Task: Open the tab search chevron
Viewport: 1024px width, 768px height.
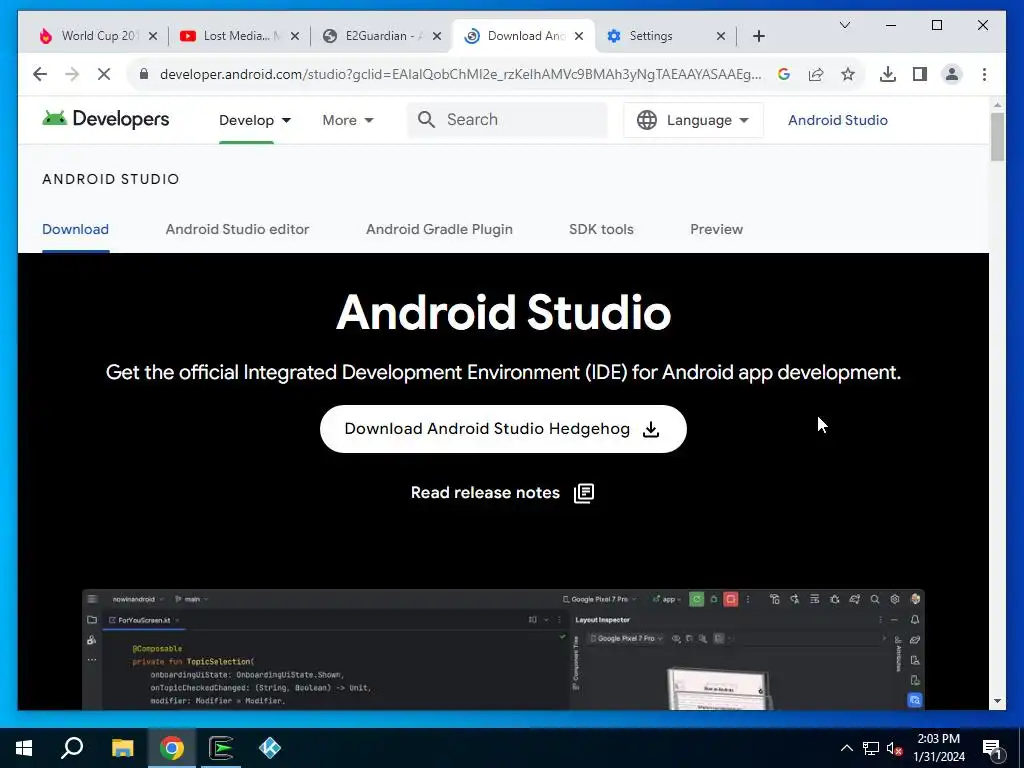Action: coord(844,25)
